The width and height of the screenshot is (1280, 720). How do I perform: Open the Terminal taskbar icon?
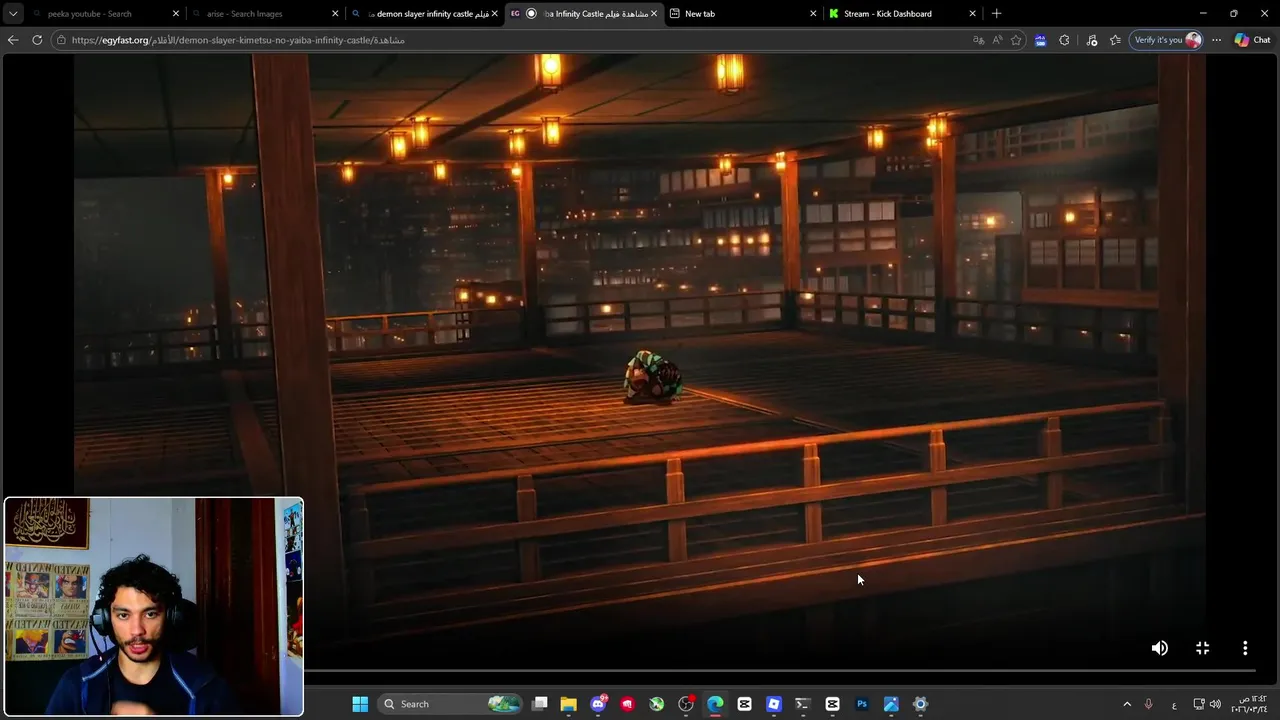[x=802, y=704]
